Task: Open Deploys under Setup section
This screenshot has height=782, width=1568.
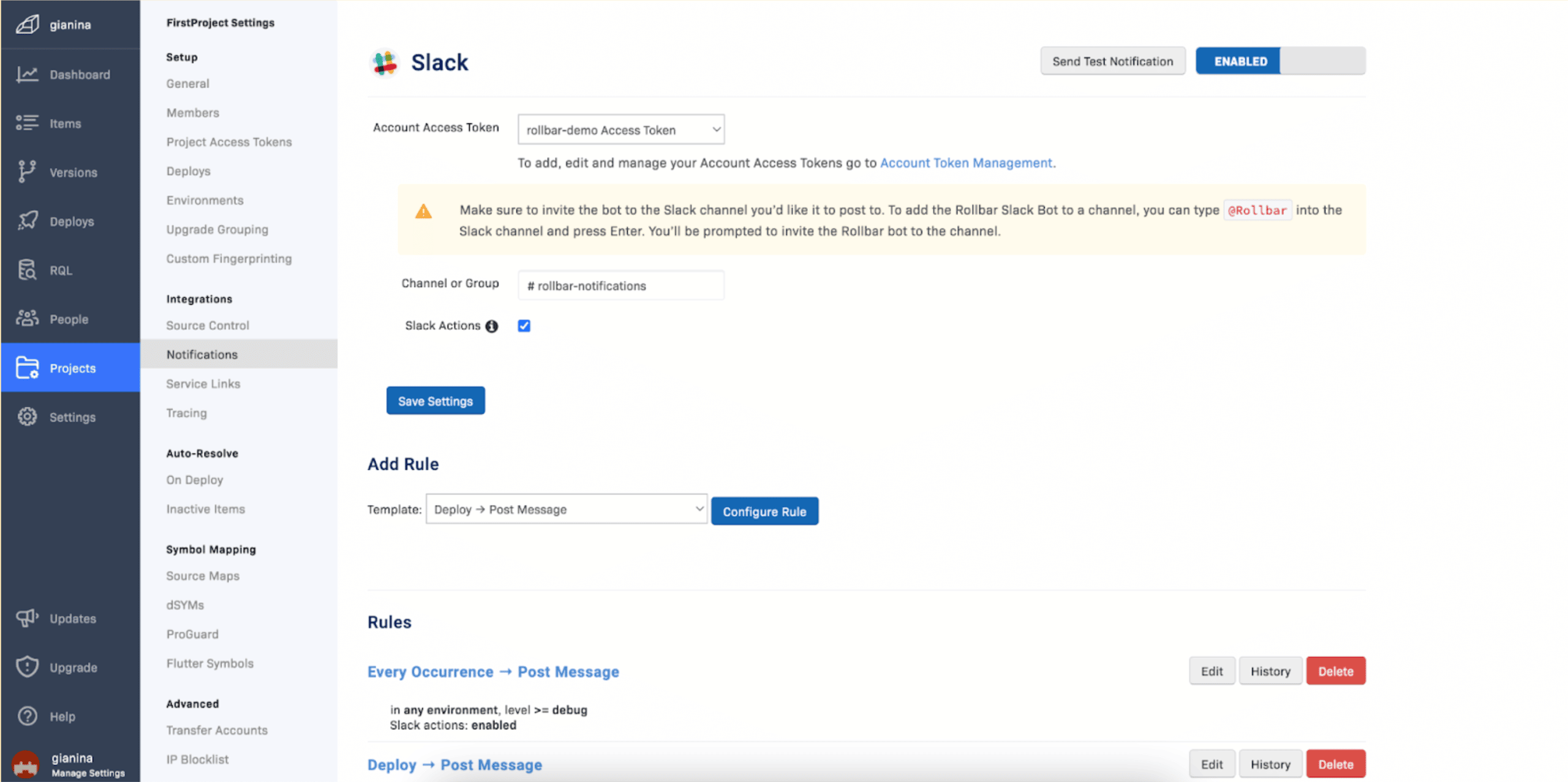Action: tap(189, 172)
